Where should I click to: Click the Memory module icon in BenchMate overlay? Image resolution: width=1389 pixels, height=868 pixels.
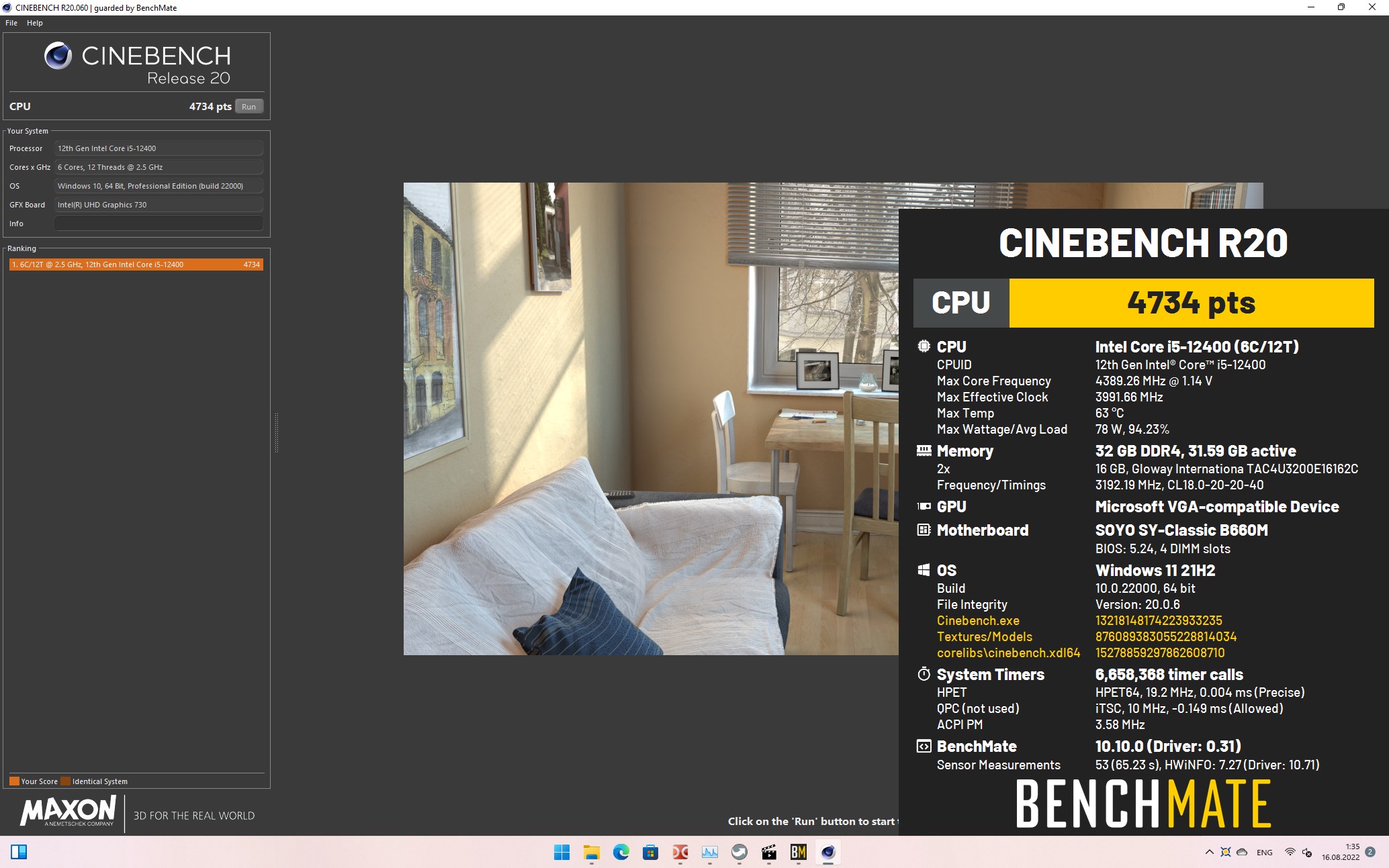click(x=924, y=450)
